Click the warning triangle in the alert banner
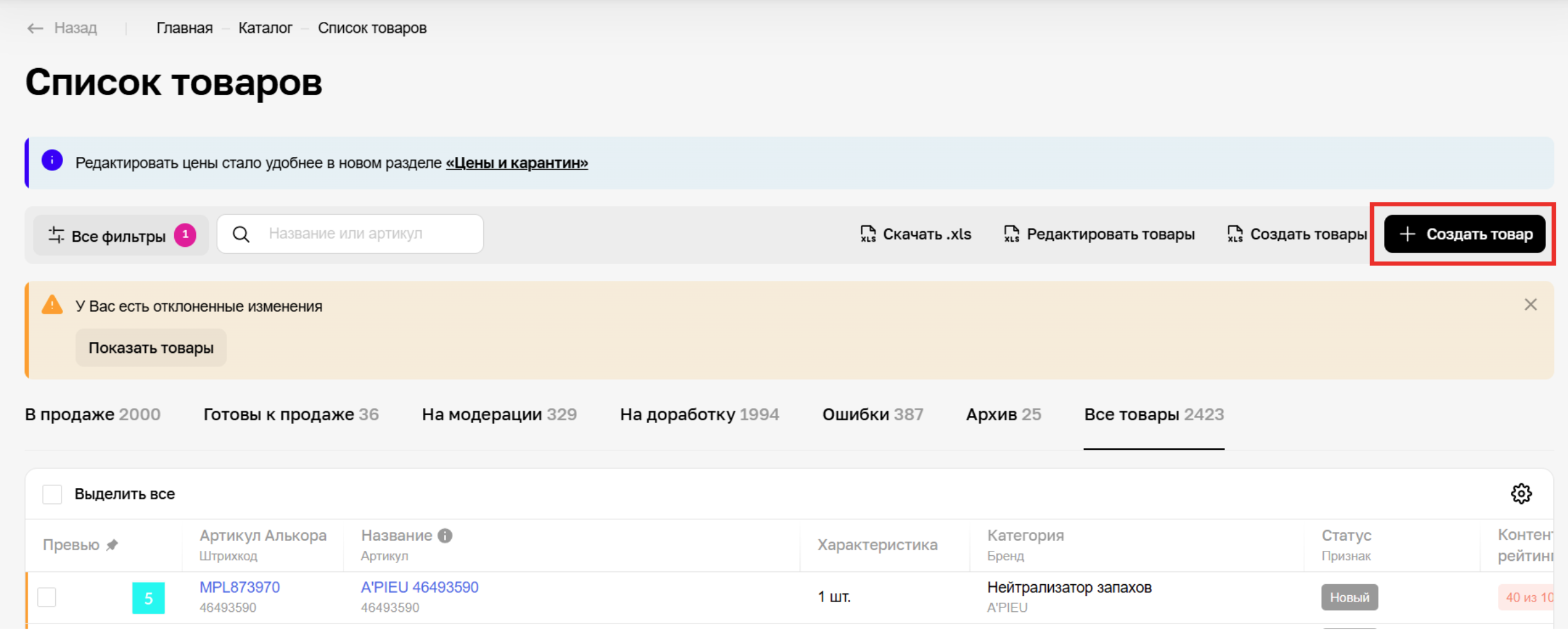Screen dimensions: 1568x635 [x=52, y=305]
